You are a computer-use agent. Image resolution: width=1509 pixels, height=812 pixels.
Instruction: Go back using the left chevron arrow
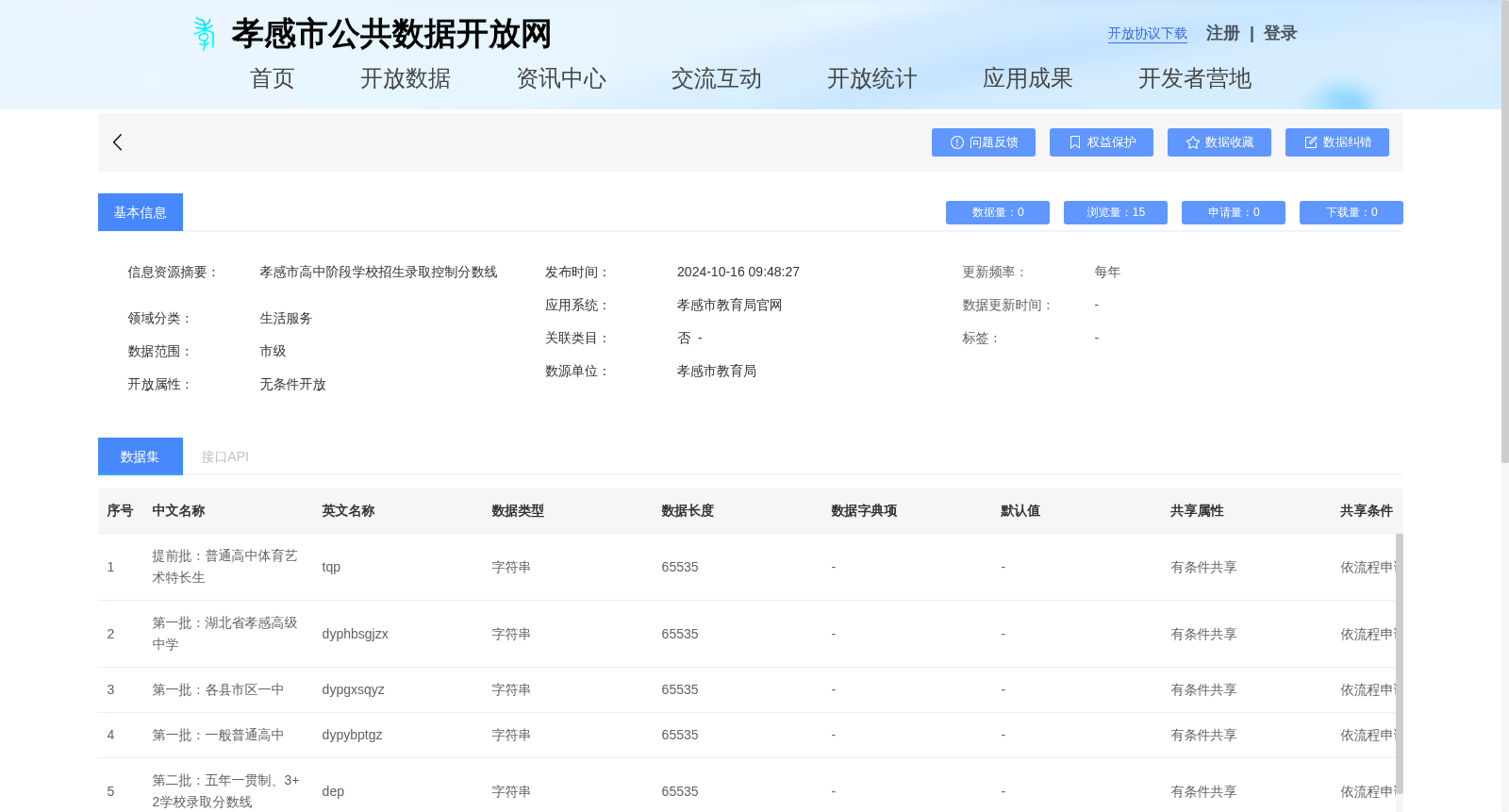point(118,142)
